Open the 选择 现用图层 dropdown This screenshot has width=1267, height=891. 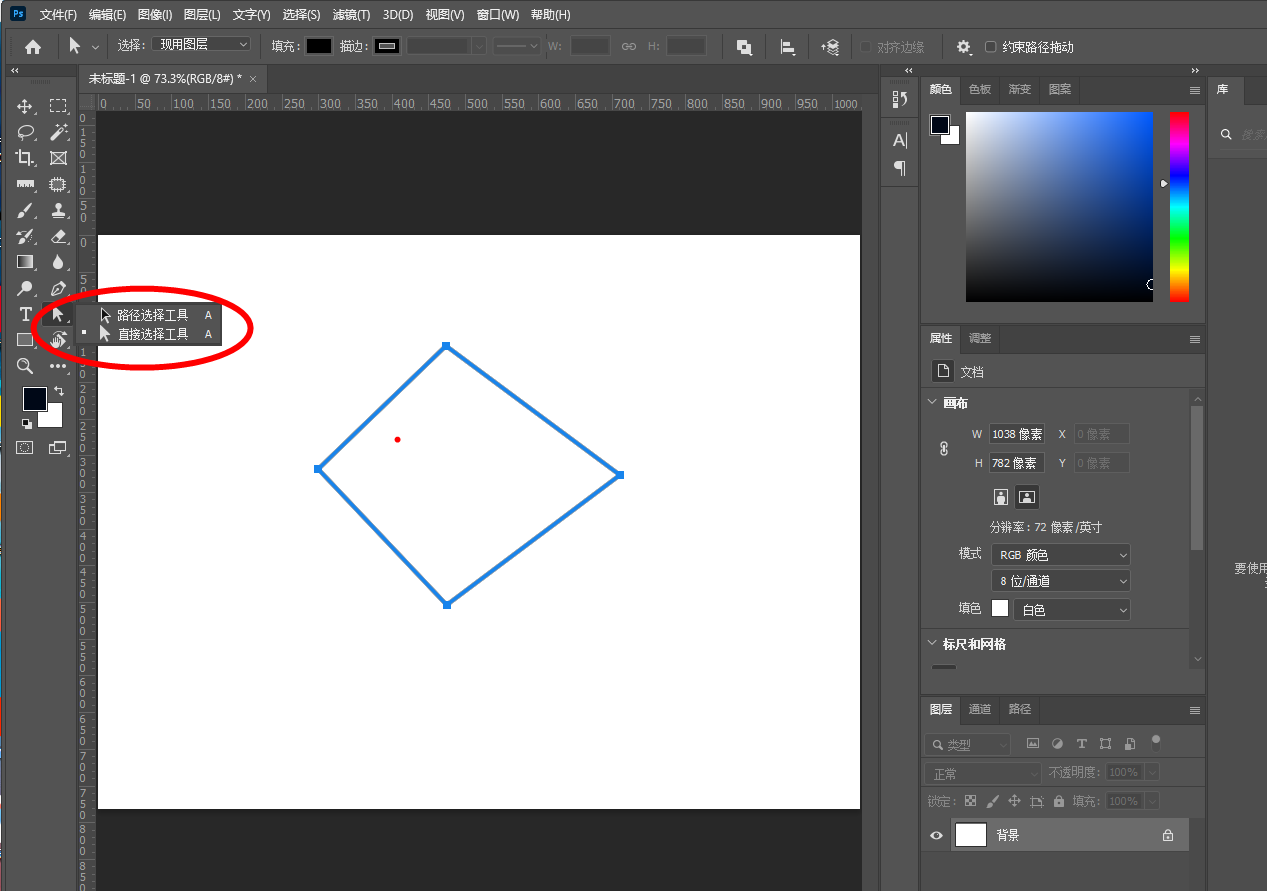tap(201, 45)
